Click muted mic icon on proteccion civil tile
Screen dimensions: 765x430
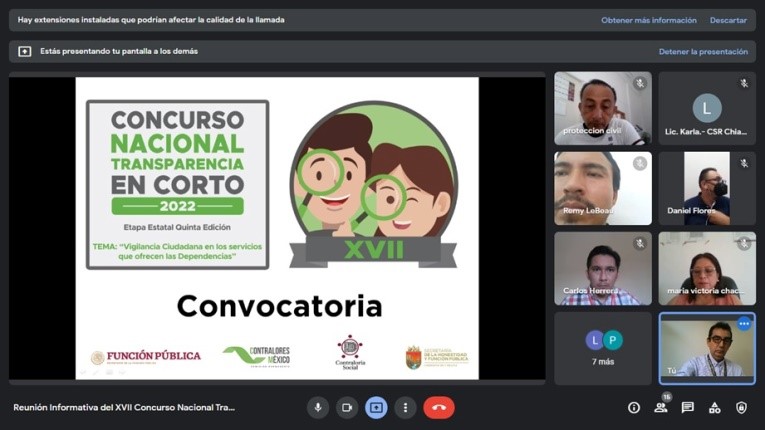640,83
